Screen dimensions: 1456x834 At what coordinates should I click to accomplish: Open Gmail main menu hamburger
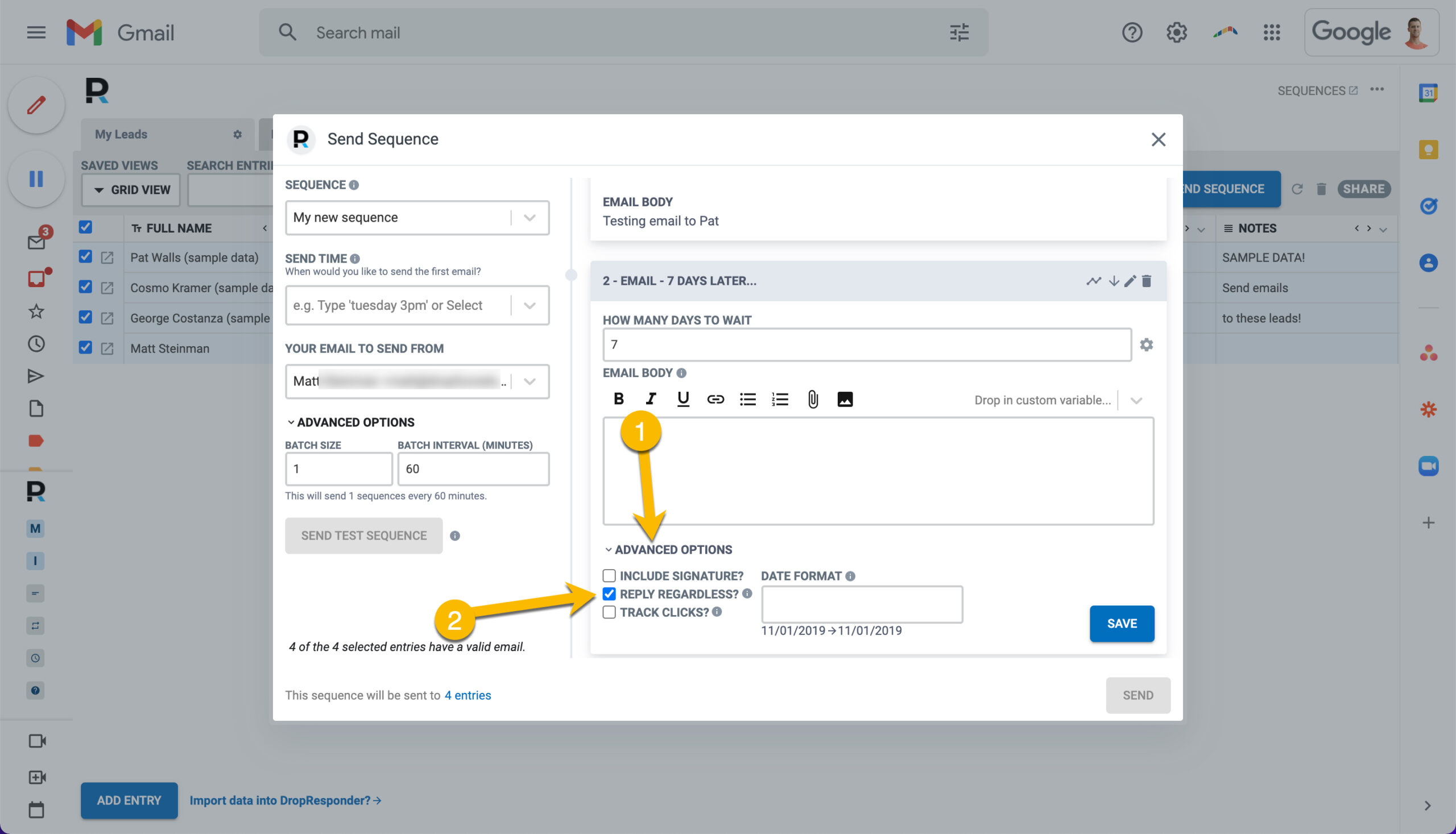coord(36,32)
